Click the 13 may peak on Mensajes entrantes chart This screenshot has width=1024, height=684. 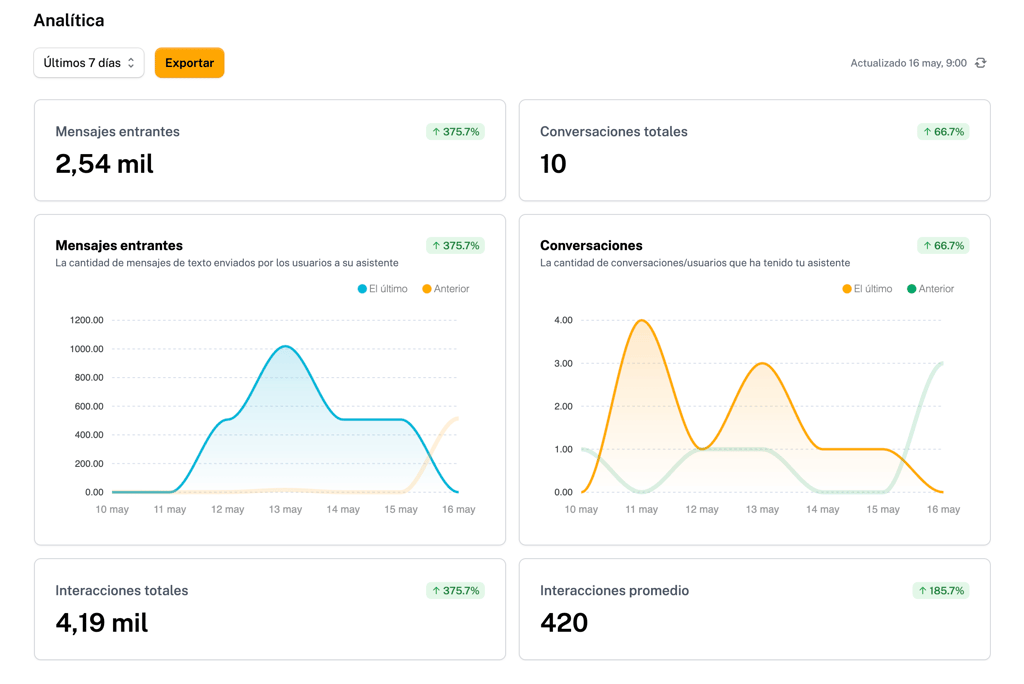(x=286, y=347)
